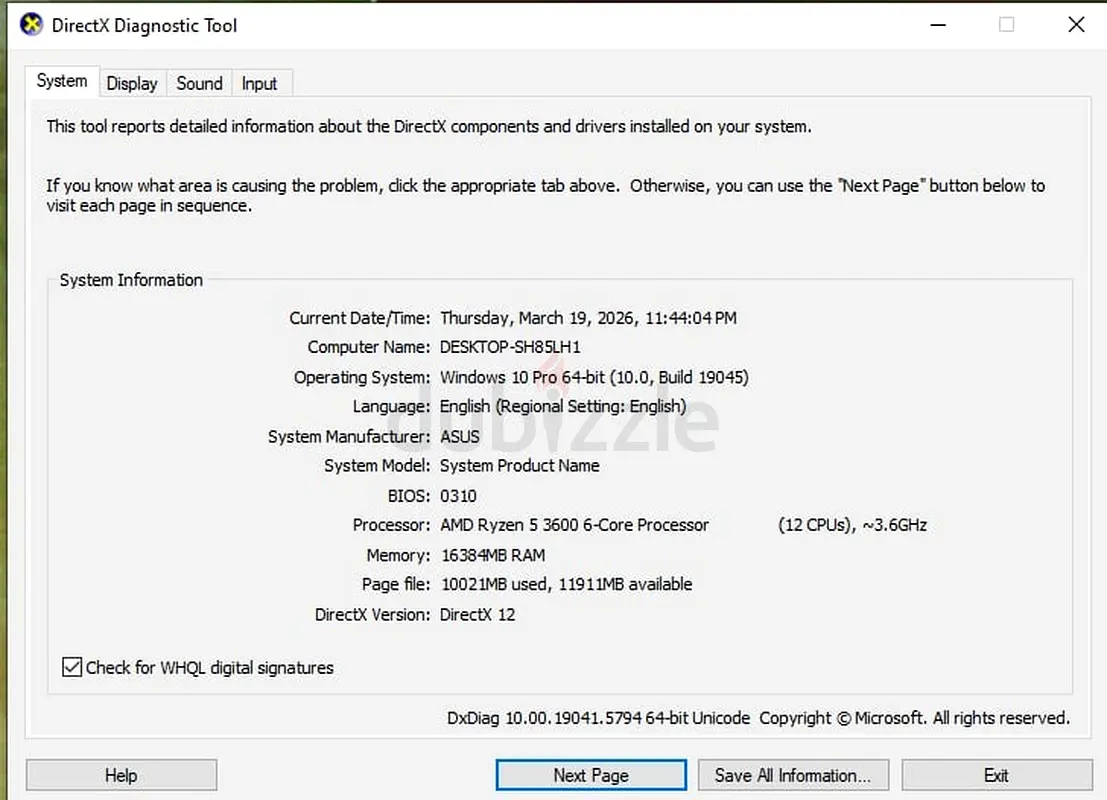Select the System tab

(x=62, y=82)
